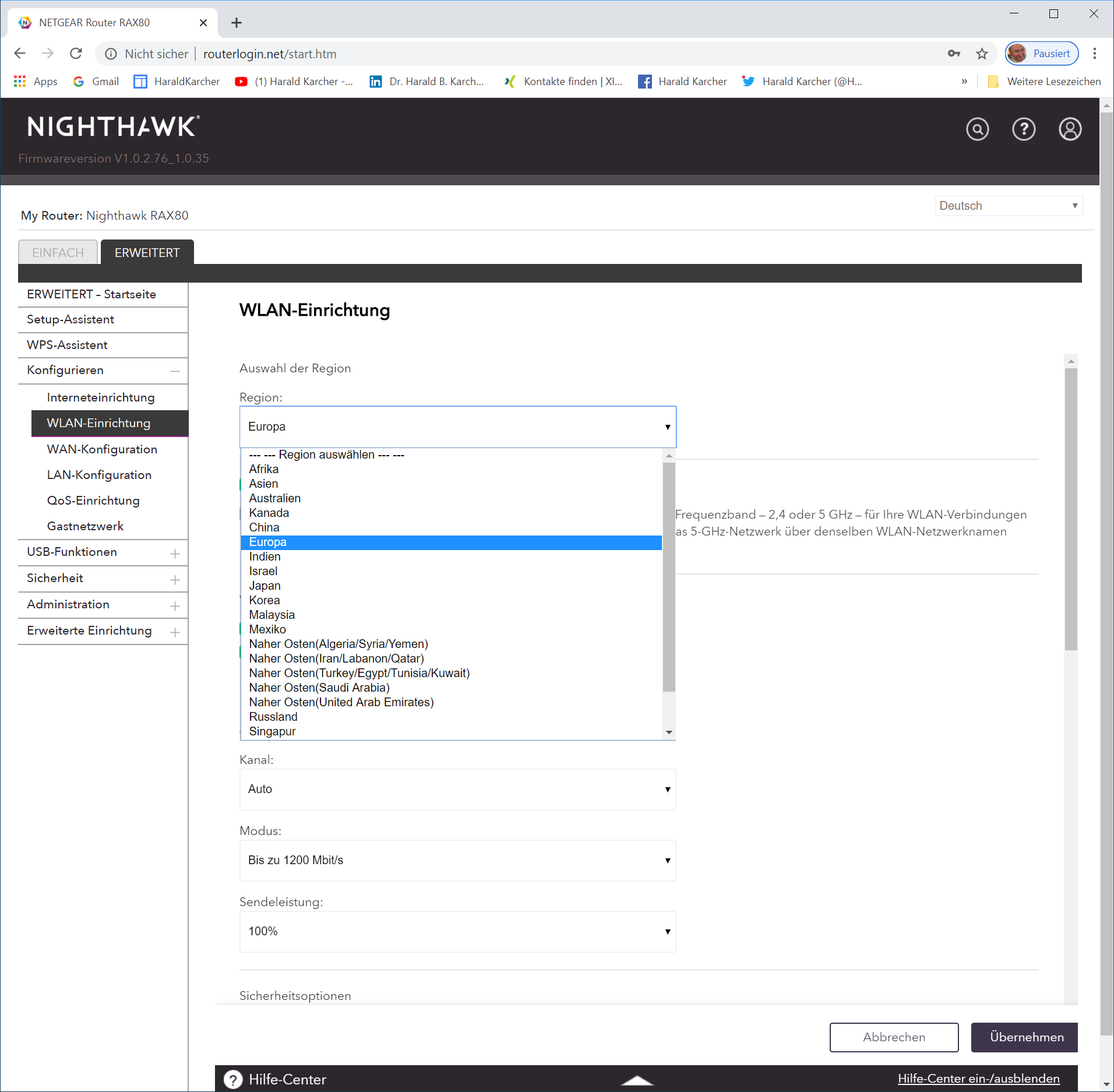Viewport: 1114px width, 1092px height.
Task: Expand the USB-Funktionen menu section
Action: pyautogui.click(x=175, y=553)
